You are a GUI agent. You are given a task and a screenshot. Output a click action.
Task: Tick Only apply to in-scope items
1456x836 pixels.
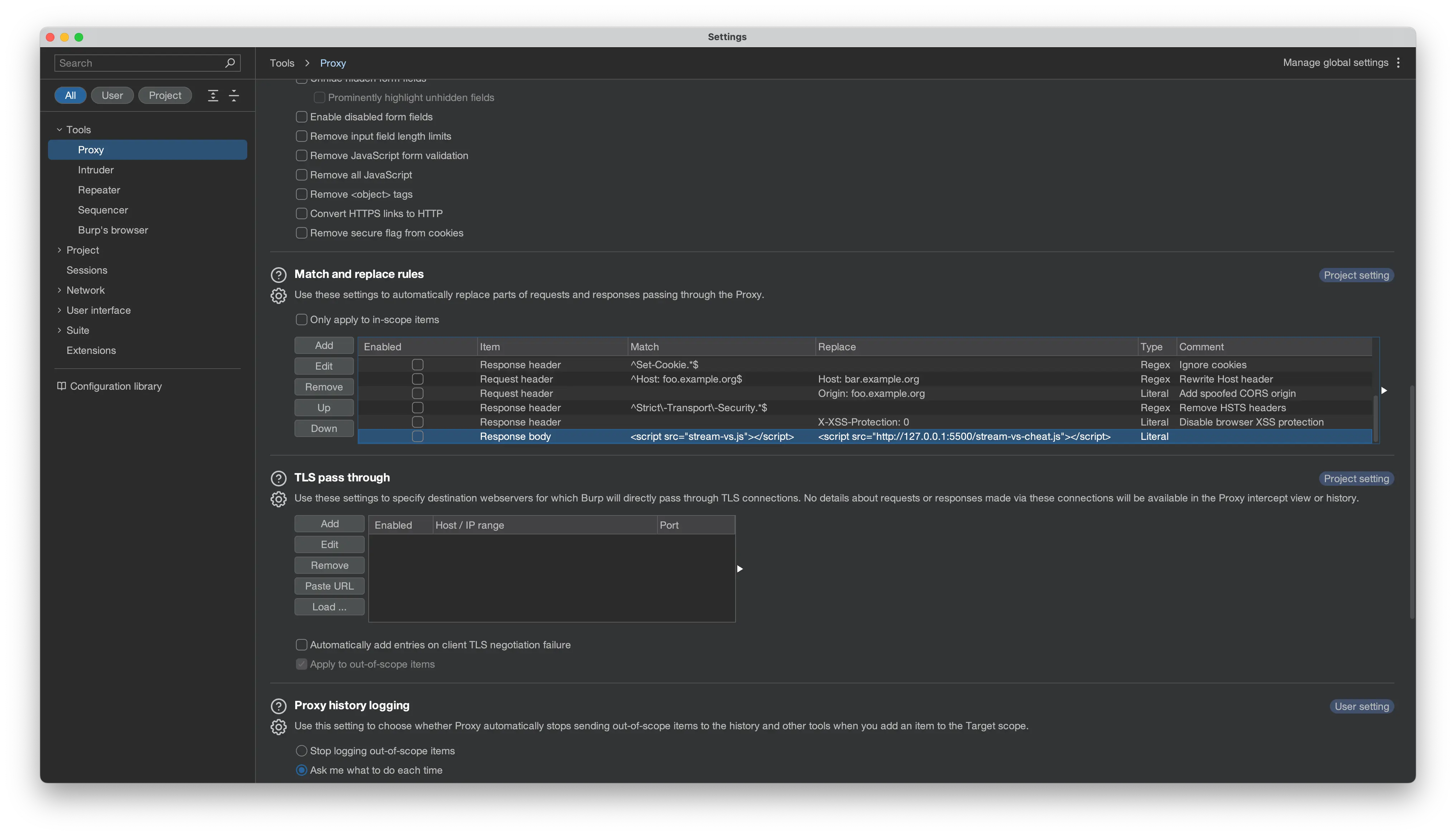(301, 319)
